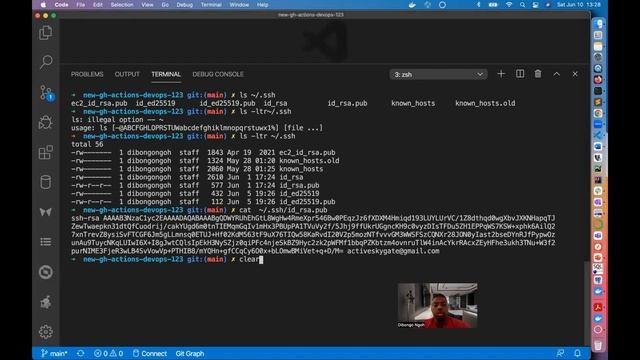Click the date and time in menu bar
Screen dimensions: 640x360
click(x=578, y=5)
